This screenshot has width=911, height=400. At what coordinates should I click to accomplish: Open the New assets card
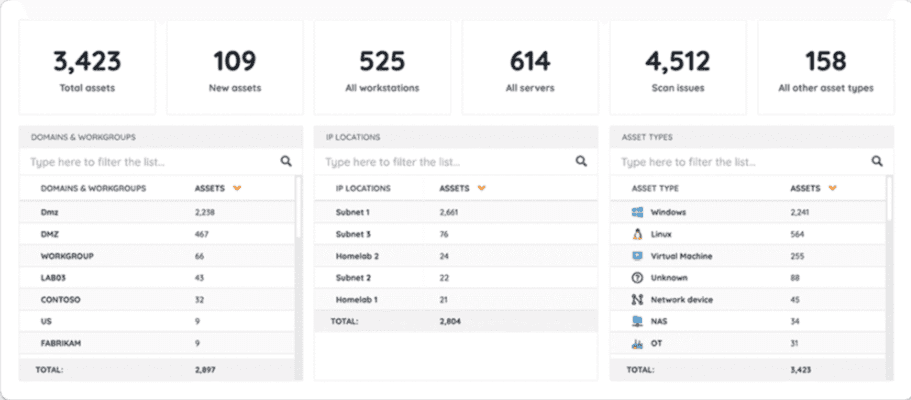pos(235,67)
